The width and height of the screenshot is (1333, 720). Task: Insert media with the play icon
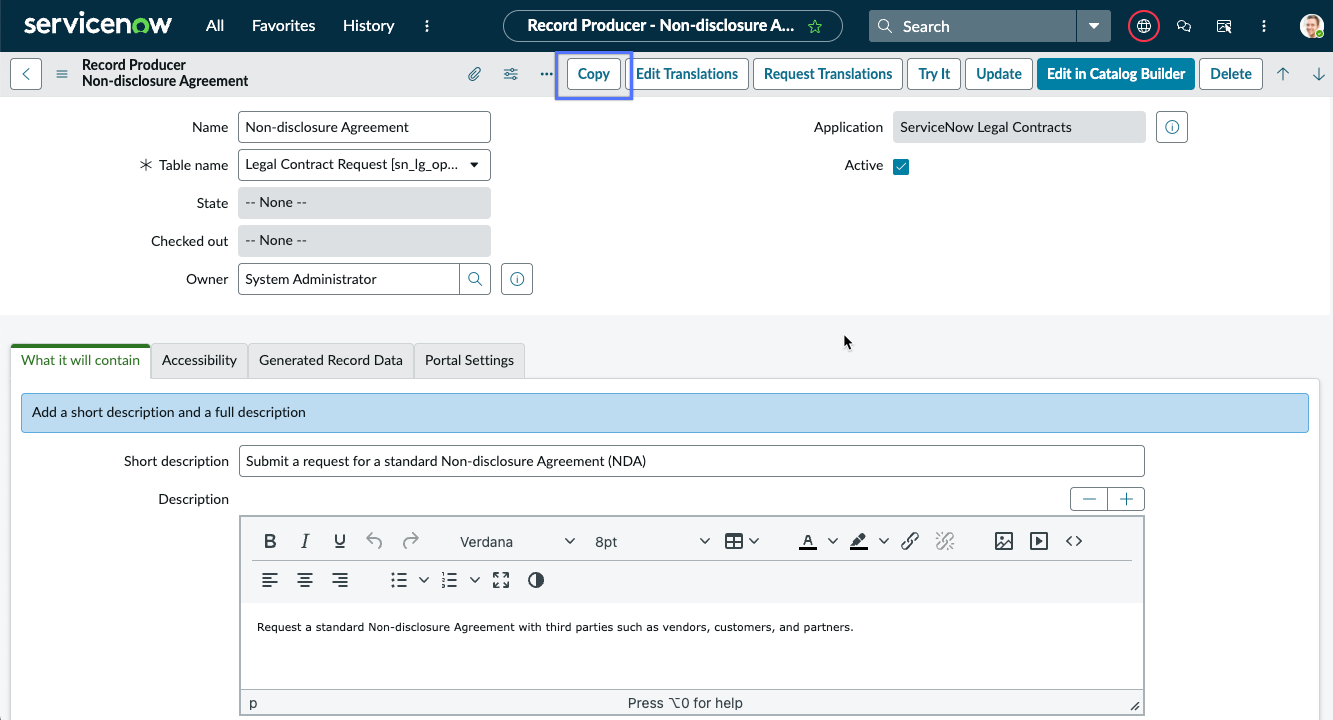click(1039, 541)
